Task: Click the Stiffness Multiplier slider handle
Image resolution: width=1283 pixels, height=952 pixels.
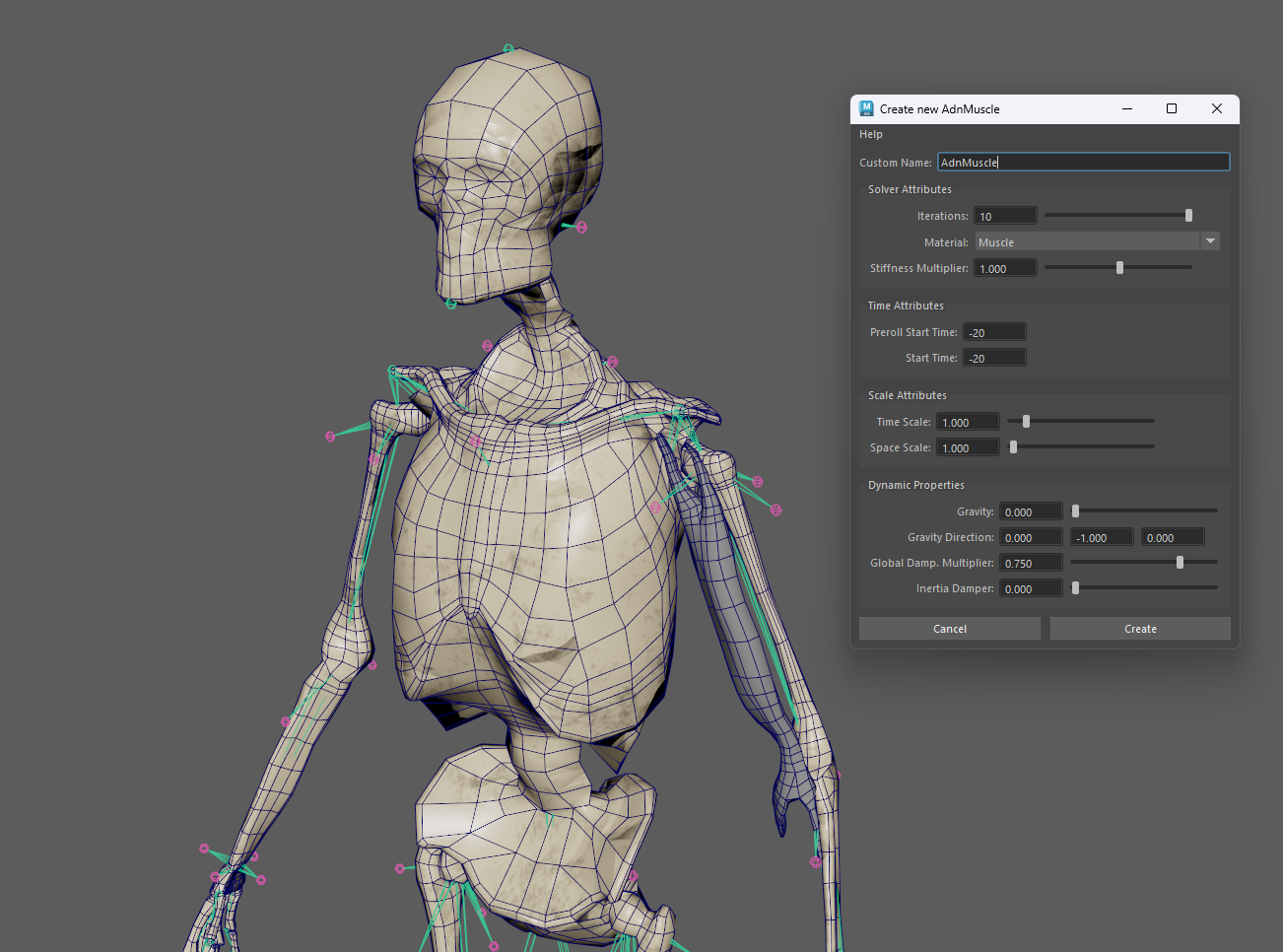Action: pos(1119,266)
